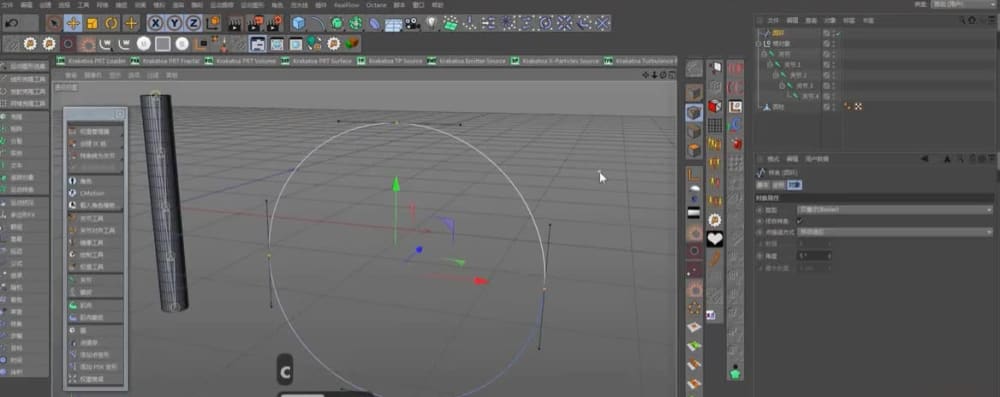1000x397 pixels.
Task: Click Krakatoa PRT Surface button
Action: tap(317, 61)
